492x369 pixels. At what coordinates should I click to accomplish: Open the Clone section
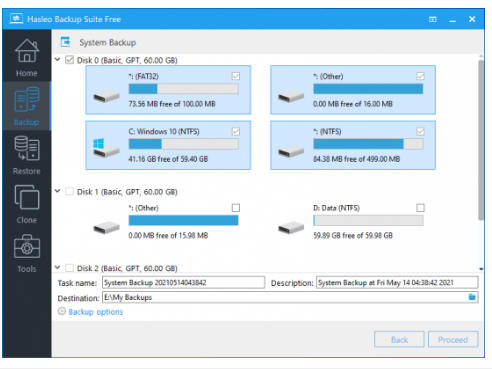point(27,204)
